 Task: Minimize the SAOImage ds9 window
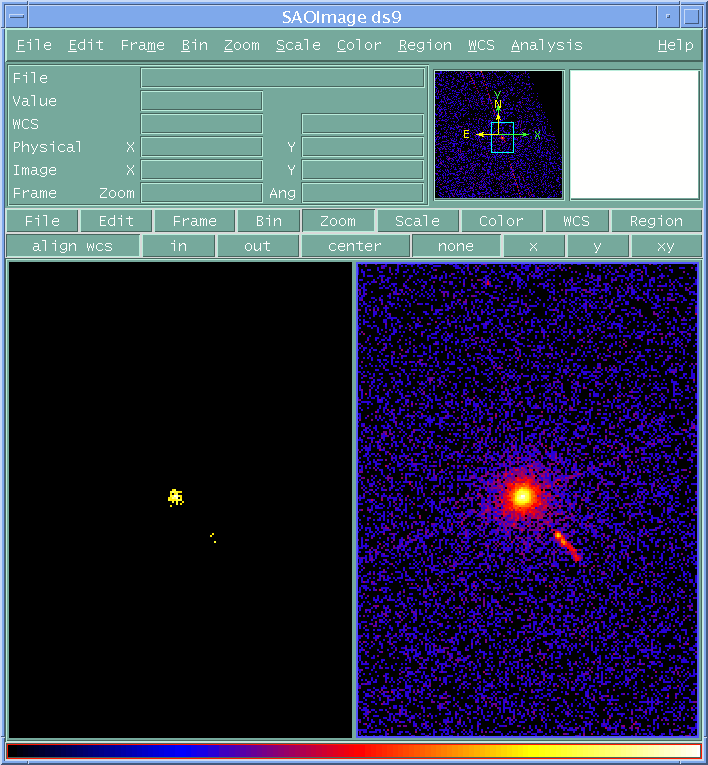pyautogui.click(x=668, y=16)
